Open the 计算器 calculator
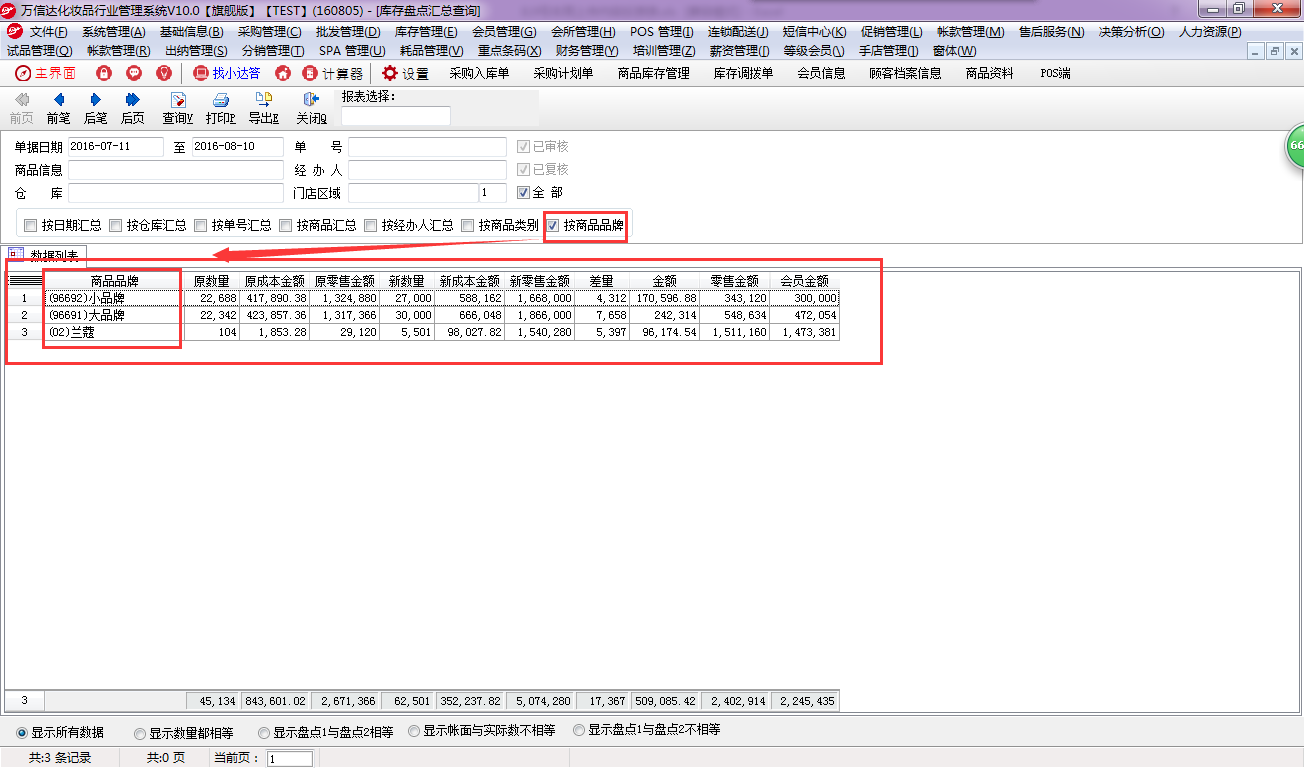 pyautogui.click(x=333, y=73)
